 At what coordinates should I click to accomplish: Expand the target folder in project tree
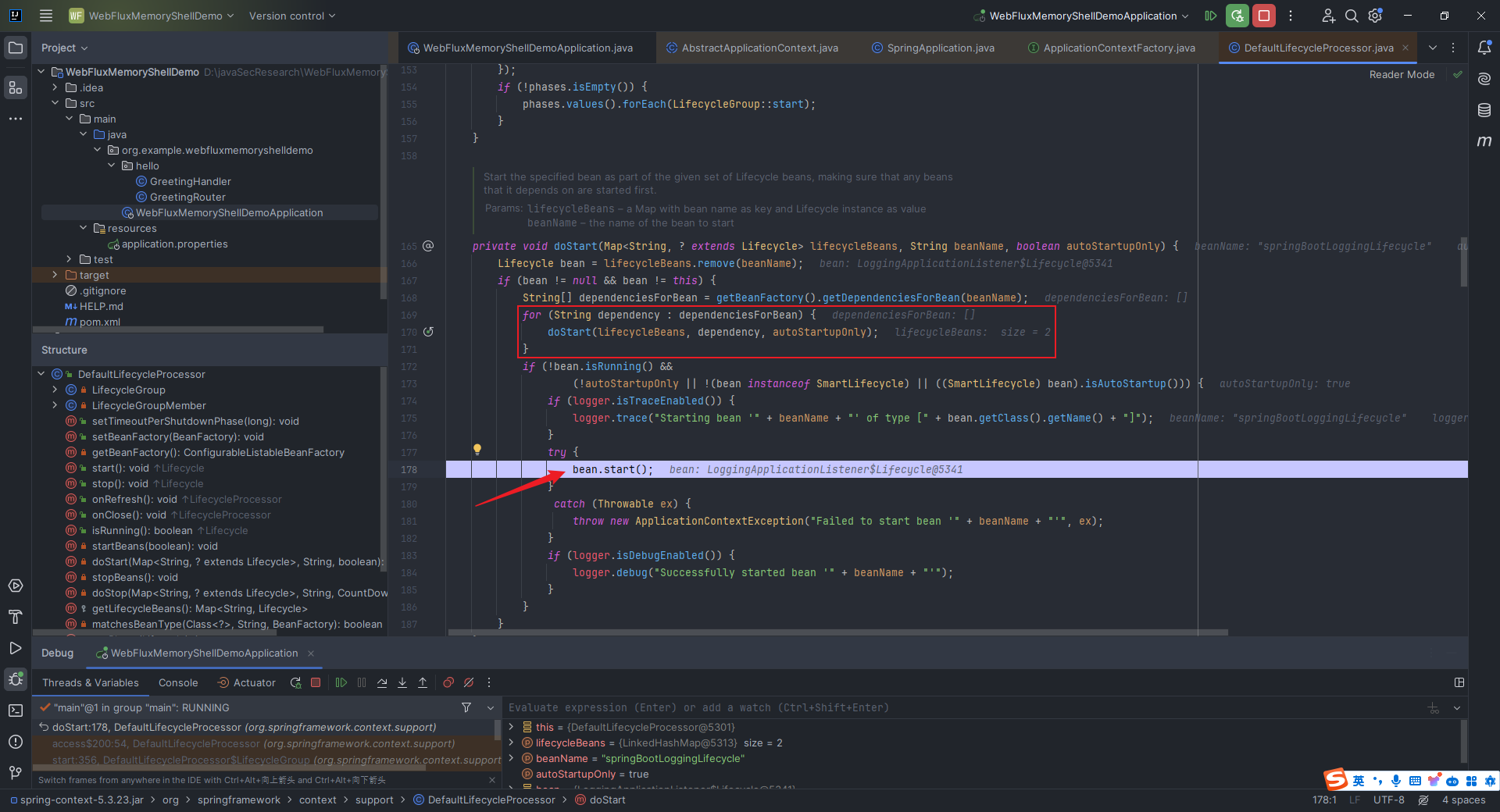pos(55,275)
